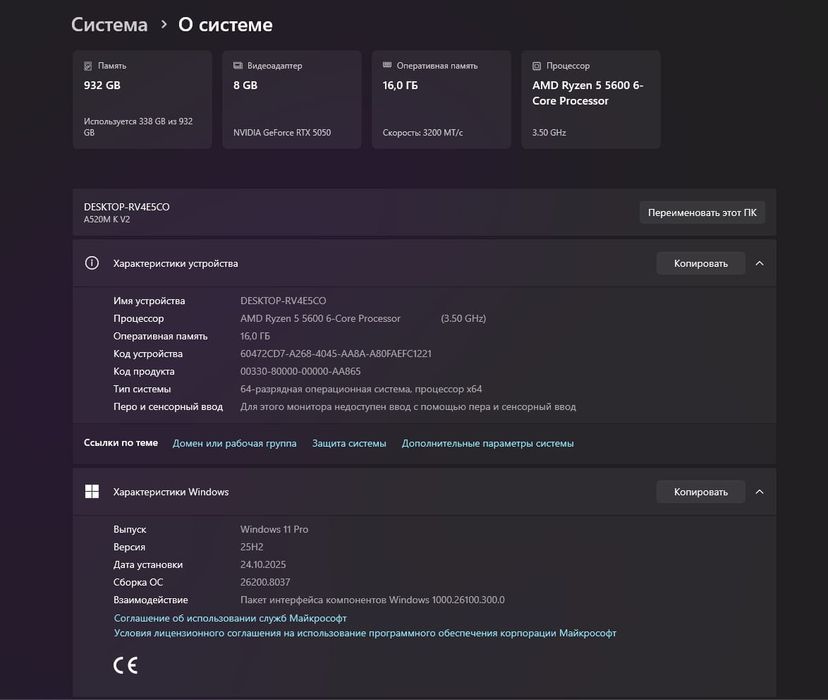Open the Оперативная память 16,0 ГБ card
This screenshot has height=700, width=828.
[x=441, y=99]
